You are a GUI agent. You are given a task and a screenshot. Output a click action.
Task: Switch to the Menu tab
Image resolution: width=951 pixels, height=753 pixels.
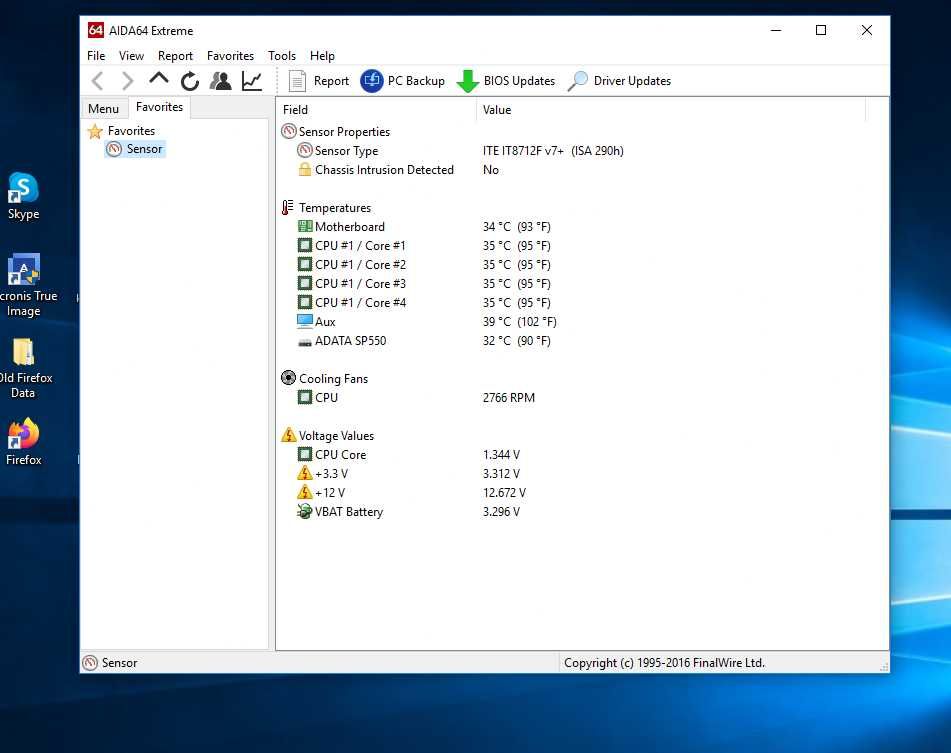tap(104, 109)
